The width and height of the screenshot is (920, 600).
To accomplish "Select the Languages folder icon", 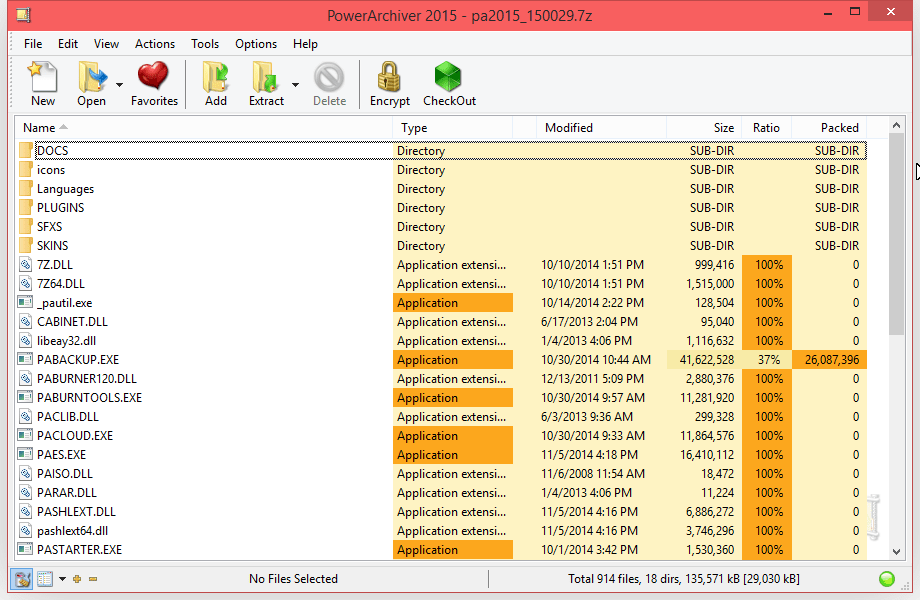I will pos(26,188).
